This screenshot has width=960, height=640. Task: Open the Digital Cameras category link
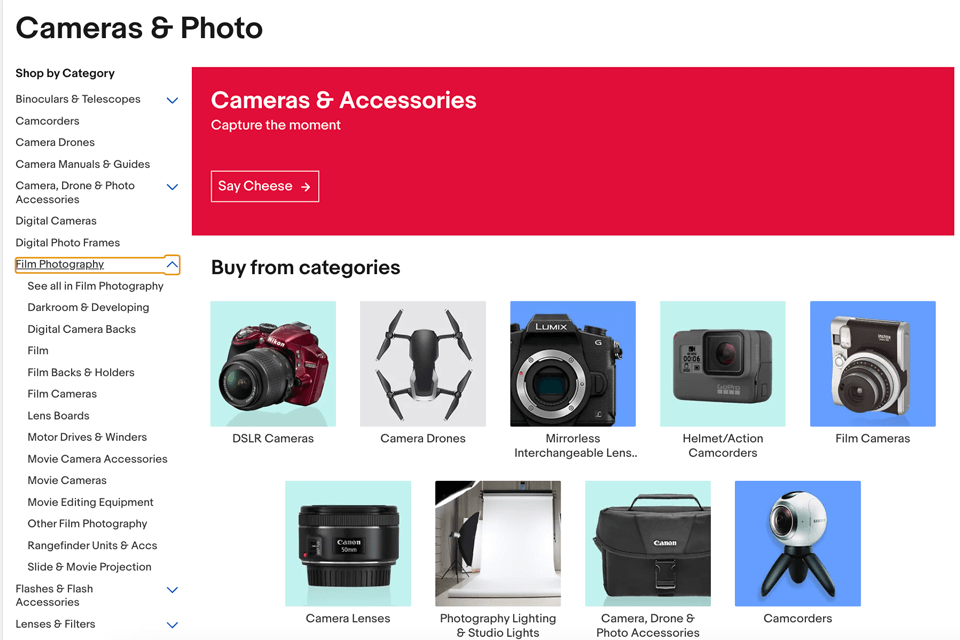click(x=56, y=220)
